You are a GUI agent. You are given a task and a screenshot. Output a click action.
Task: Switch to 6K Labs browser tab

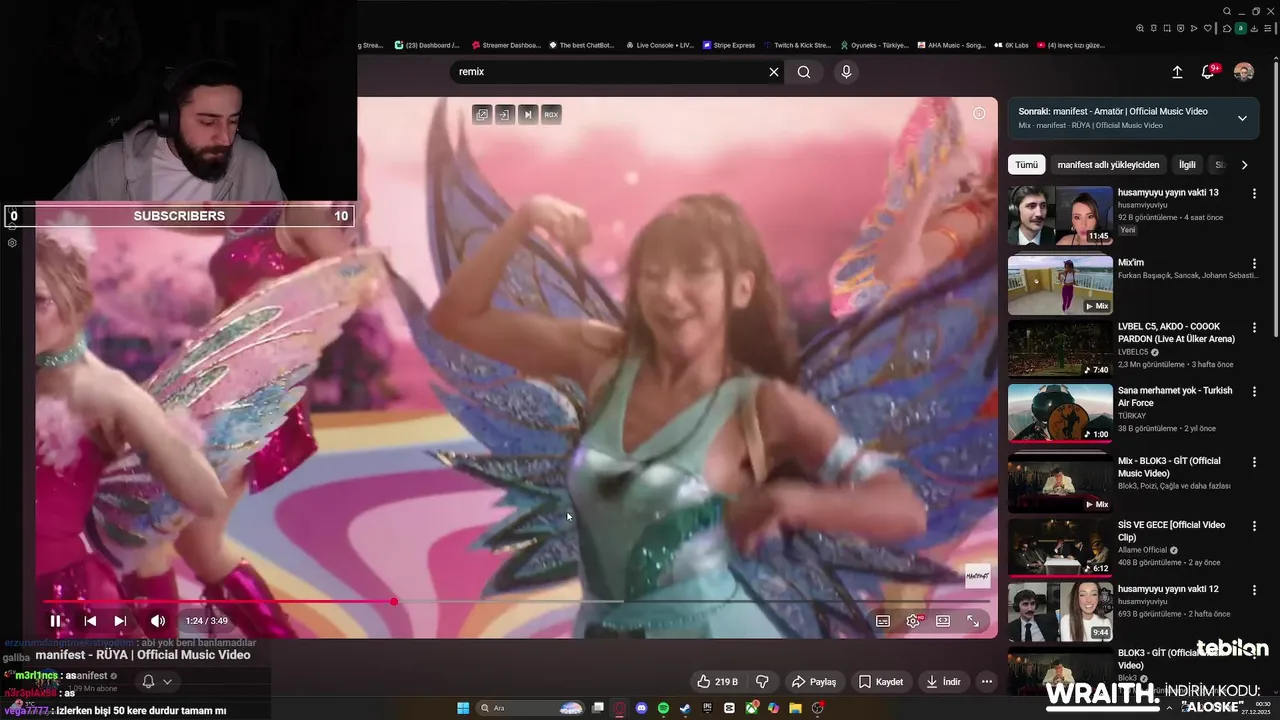(1010, 45)
